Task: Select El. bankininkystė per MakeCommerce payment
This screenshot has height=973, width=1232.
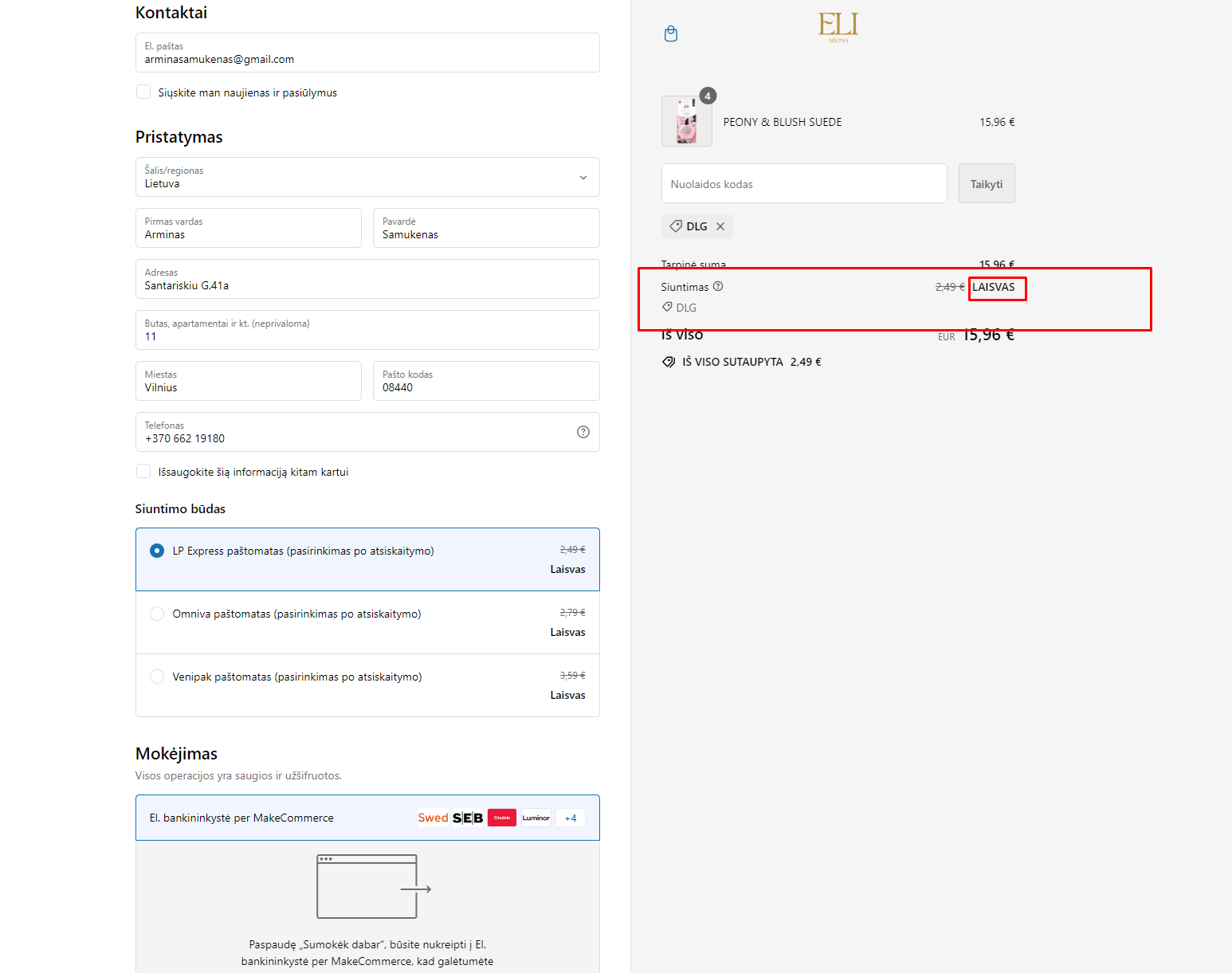Action: pyautogui.click(x=241, y=818)
